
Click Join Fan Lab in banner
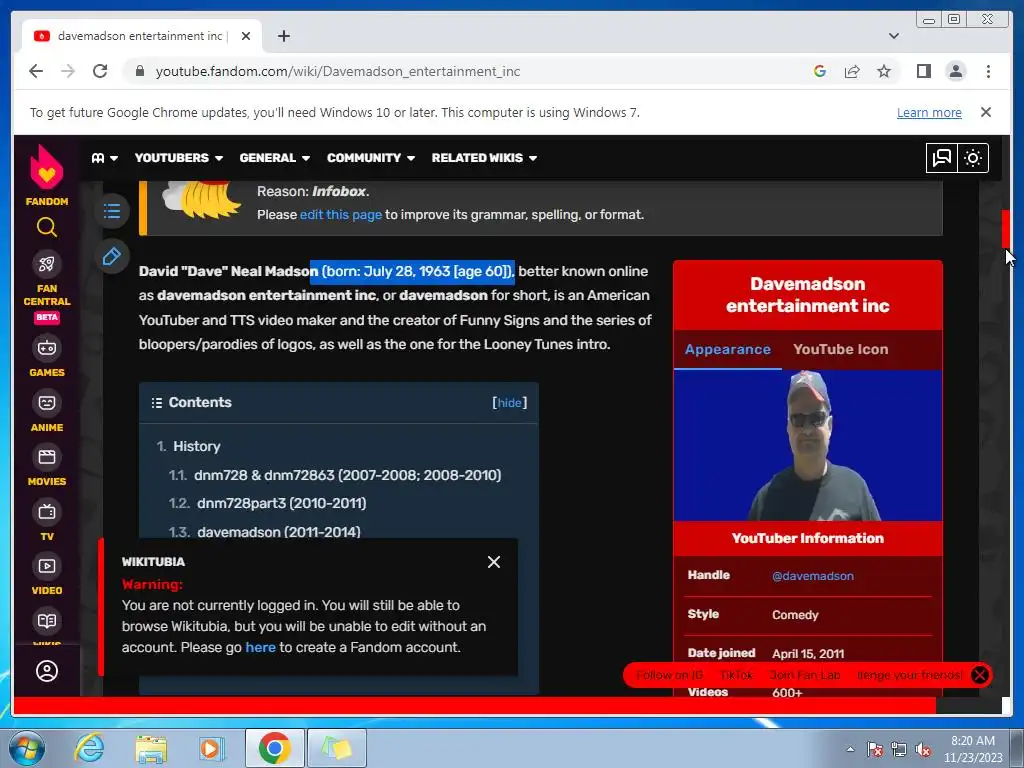point(805,675)
